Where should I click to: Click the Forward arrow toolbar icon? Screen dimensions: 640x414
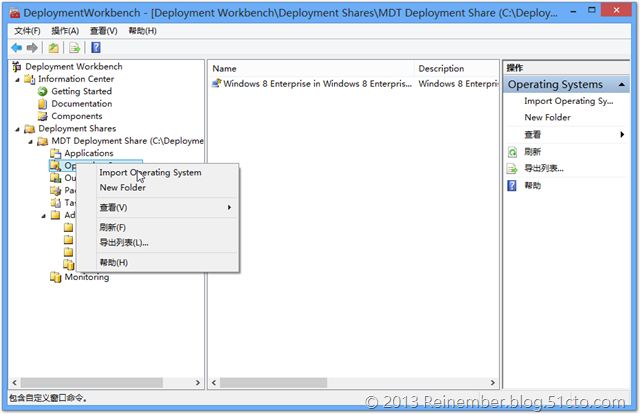click(32, 48)
